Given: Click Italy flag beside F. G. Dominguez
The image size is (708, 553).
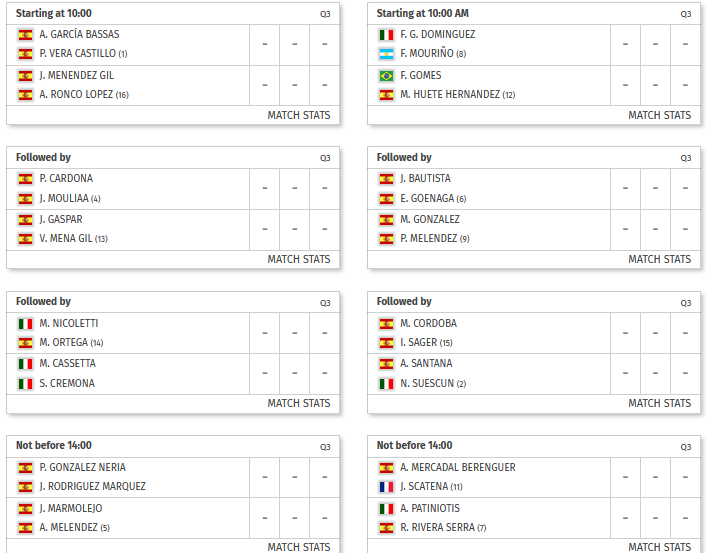Looking at the screenshot, I should 387,35.
